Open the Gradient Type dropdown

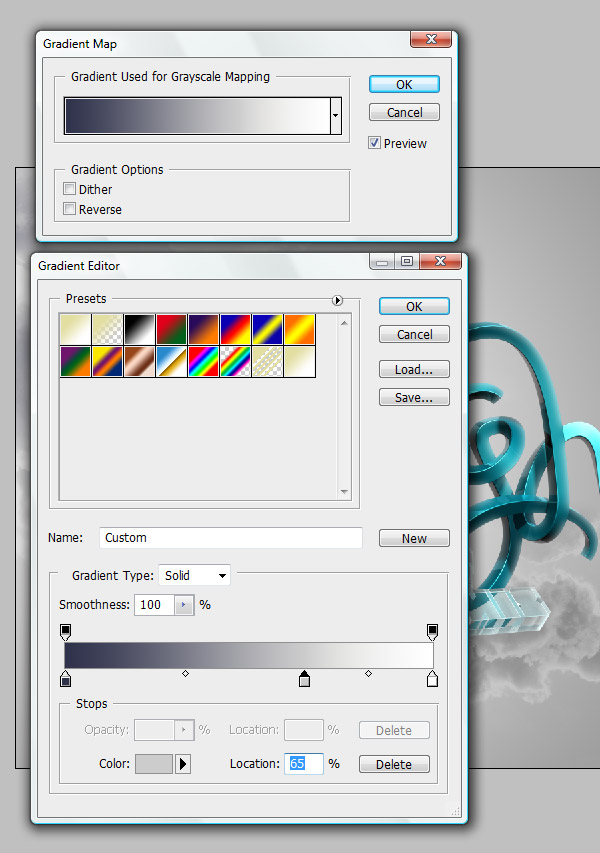click(x=194, y=576)
